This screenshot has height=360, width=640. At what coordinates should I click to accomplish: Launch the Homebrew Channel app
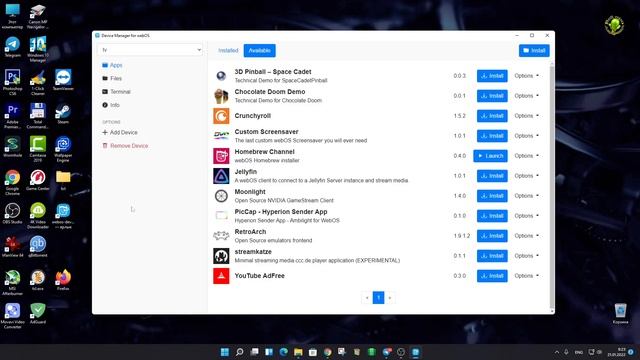click(491, 156)
